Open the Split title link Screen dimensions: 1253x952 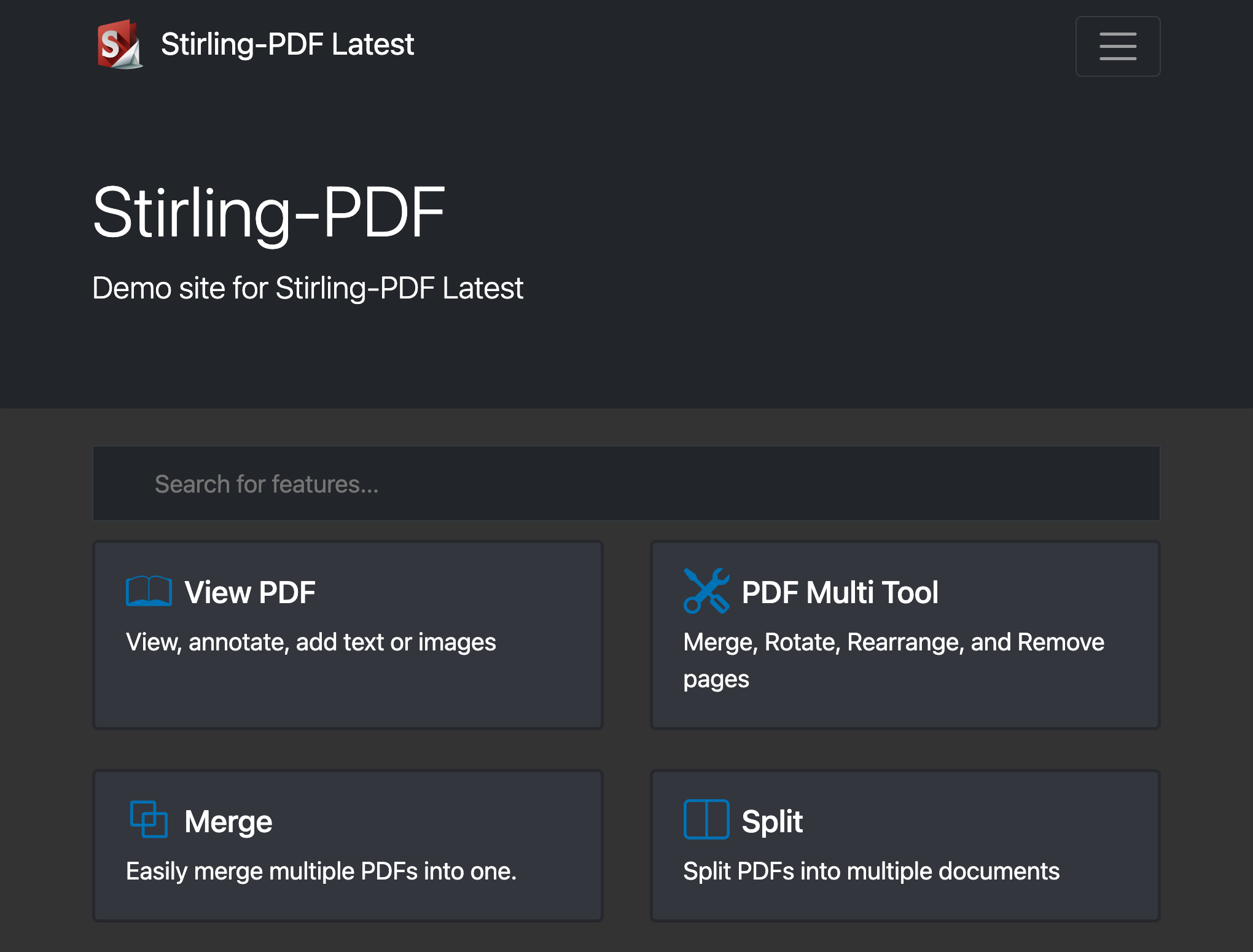pyautogui.click(x=772, y=822)
